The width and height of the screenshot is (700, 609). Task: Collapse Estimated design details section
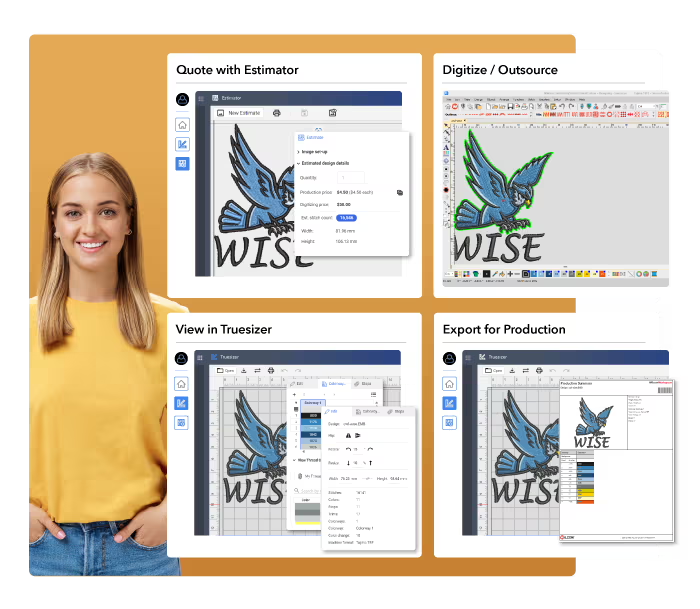[323, 163]
